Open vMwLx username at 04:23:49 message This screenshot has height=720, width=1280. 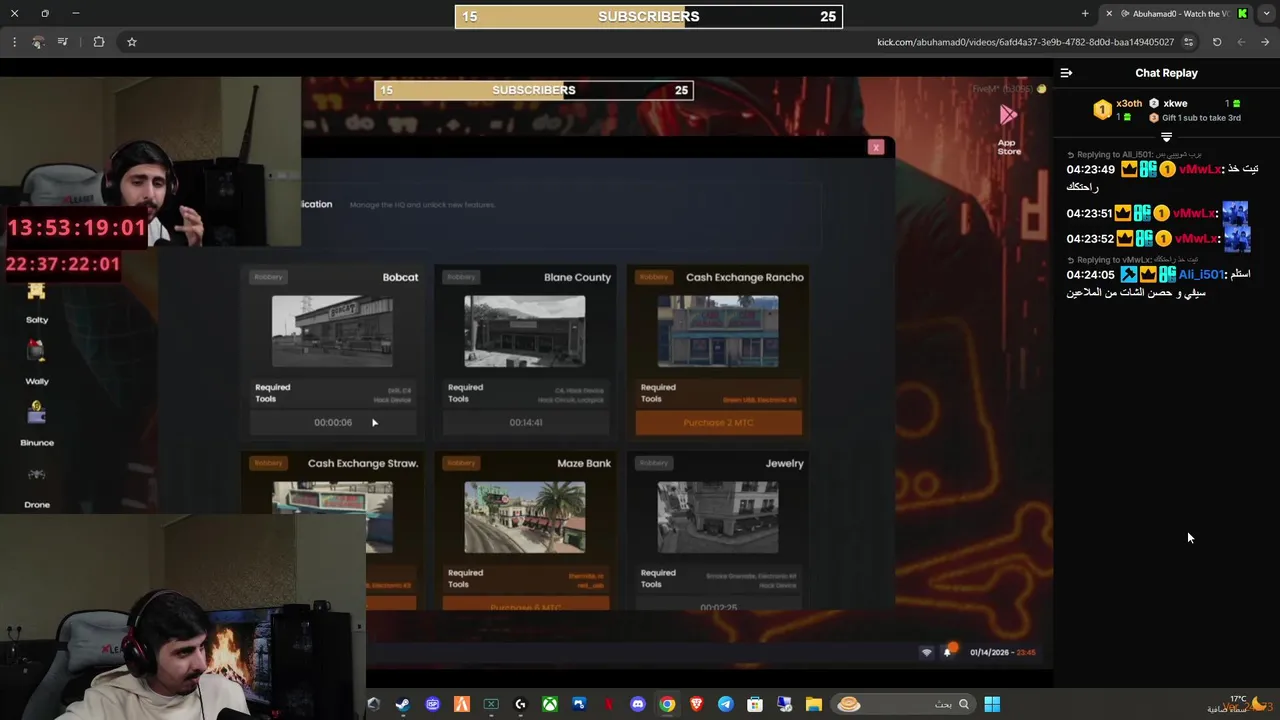pos(1199,169)
